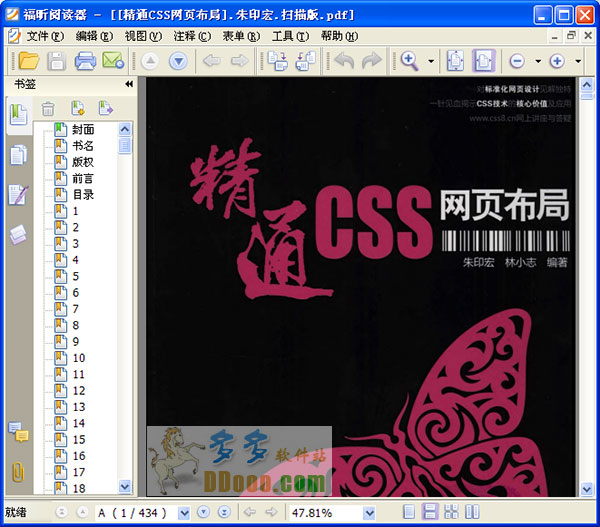Image resolution: width=600 pixels, height=527 pixels.
Task: Select facing pages layout mode
Action: click(x=472, y=512)
